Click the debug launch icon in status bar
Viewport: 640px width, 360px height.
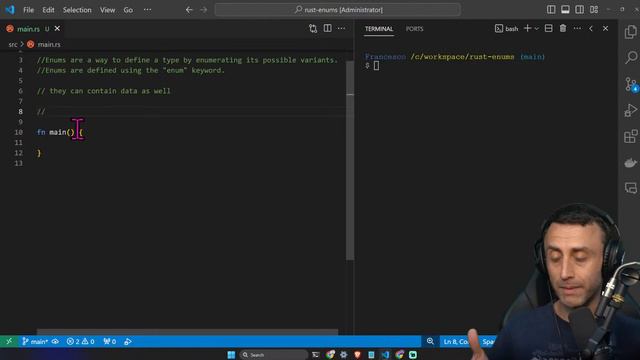point(128,341)
